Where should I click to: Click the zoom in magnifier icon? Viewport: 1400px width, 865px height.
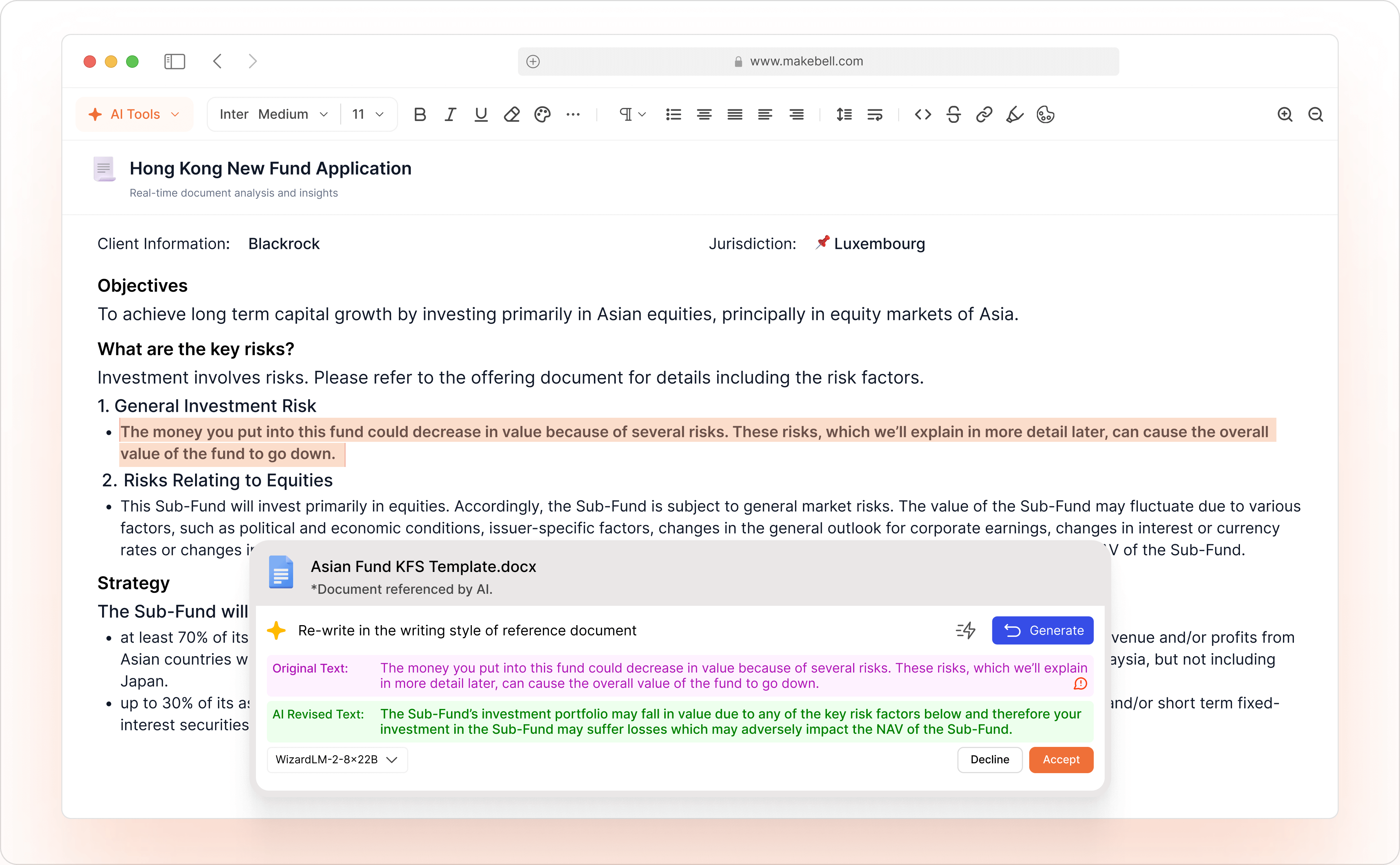point(1284,114)
